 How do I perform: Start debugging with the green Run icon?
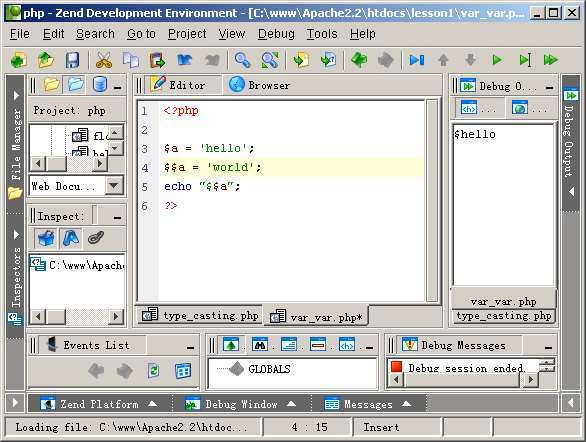(497, 60)
